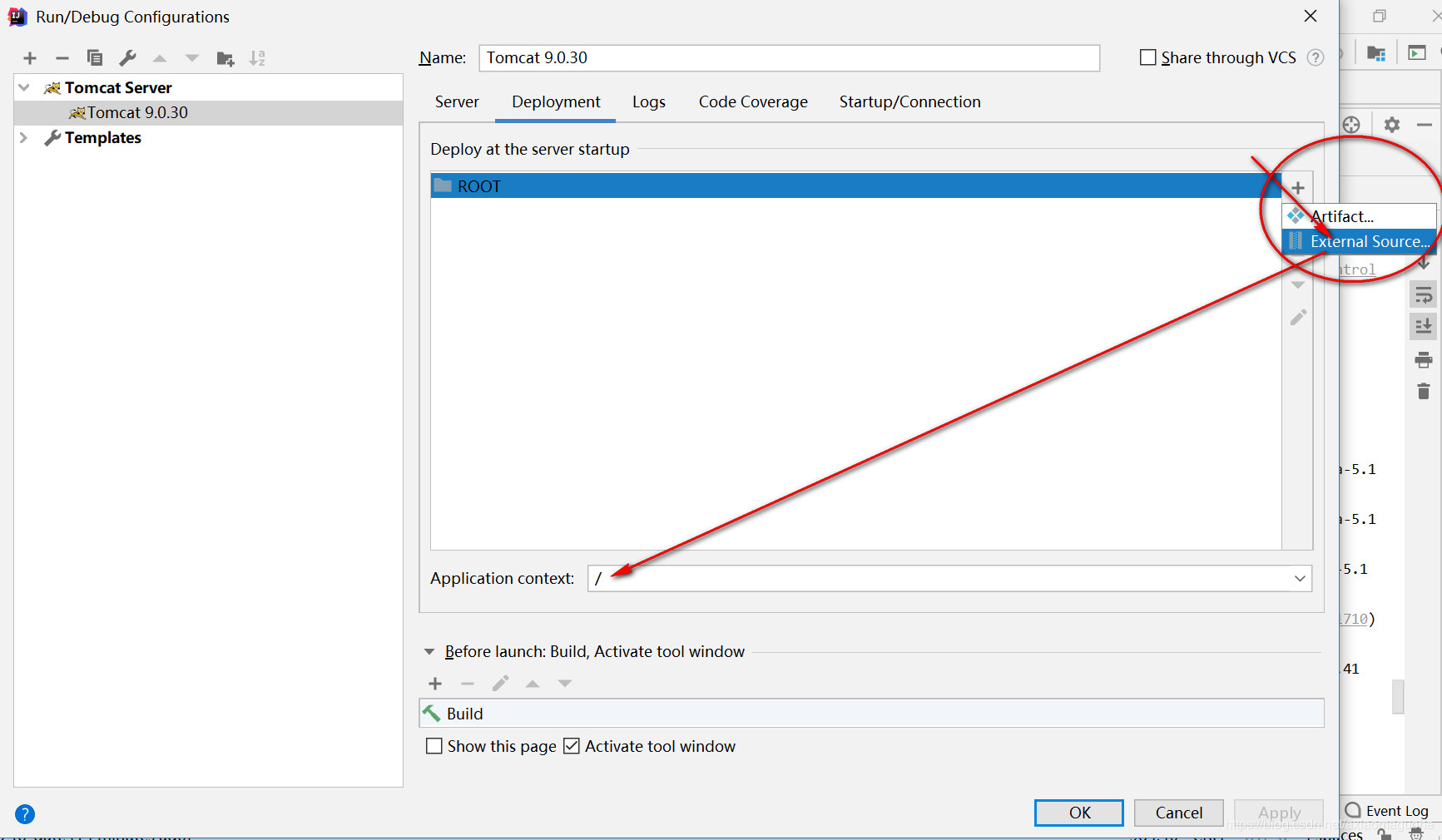This screenshot has width=1442, height=840.
Task: Show help for Share through VCS
Action: [1316, 57]
